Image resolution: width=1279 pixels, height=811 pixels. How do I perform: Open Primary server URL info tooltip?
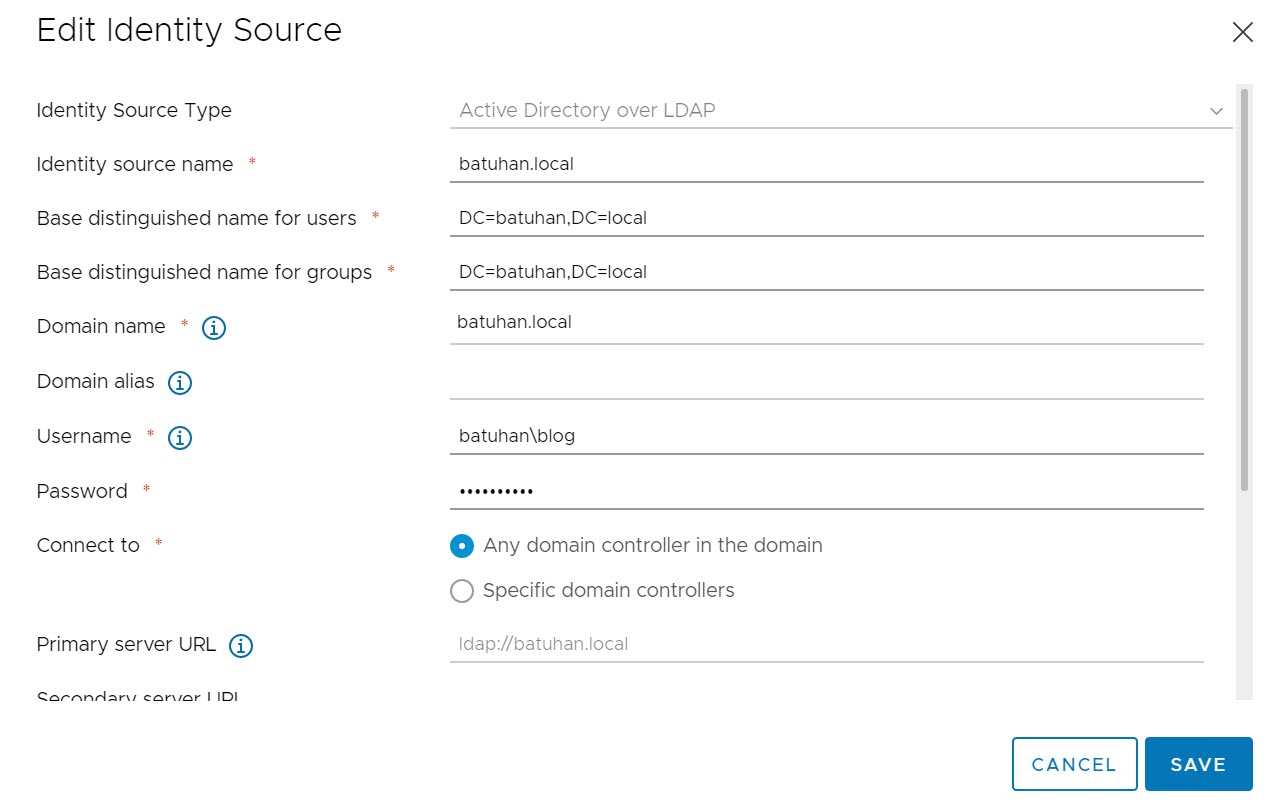241,646
